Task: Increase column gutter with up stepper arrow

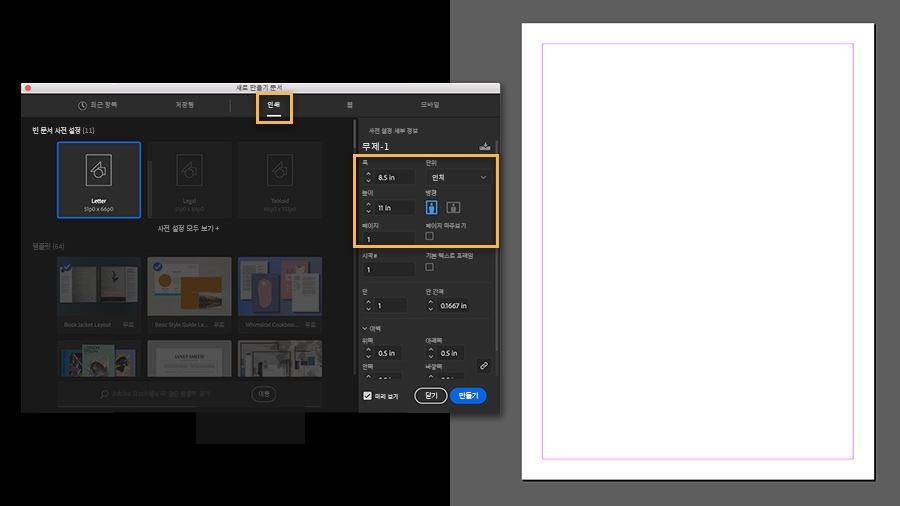Action: click(431, 302)
